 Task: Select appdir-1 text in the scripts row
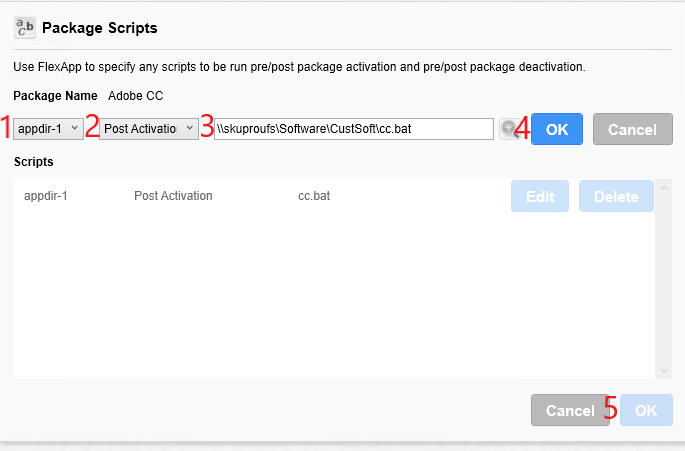[x=45, y=196]
